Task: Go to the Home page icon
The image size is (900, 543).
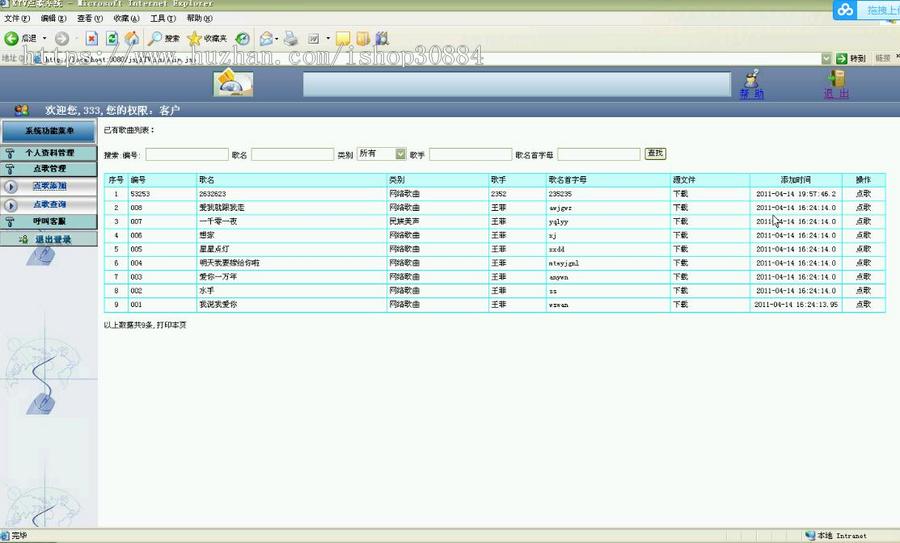Action: click(132, 38)
